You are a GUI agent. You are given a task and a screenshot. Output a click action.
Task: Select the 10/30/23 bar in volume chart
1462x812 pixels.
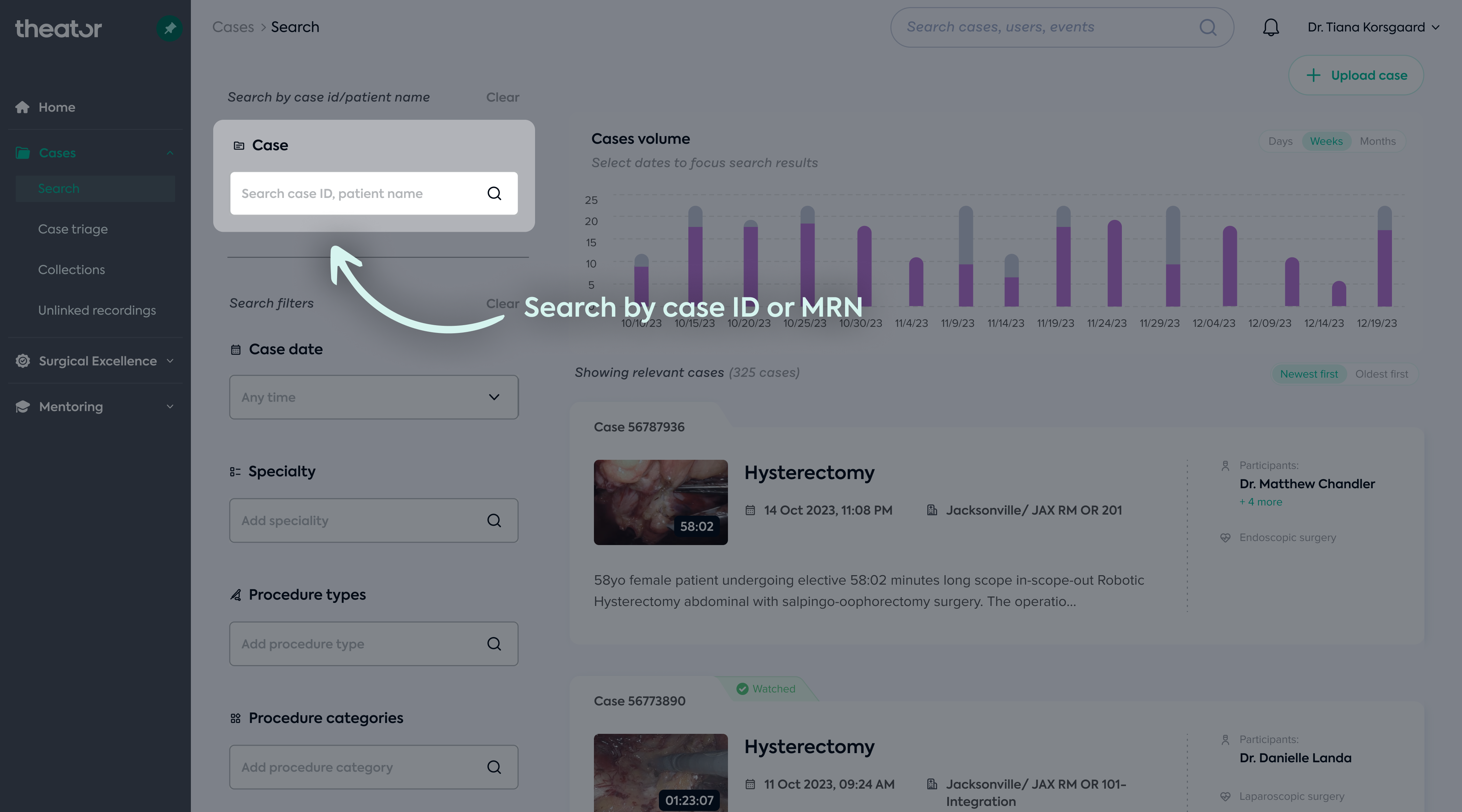(x=864, y=266)
